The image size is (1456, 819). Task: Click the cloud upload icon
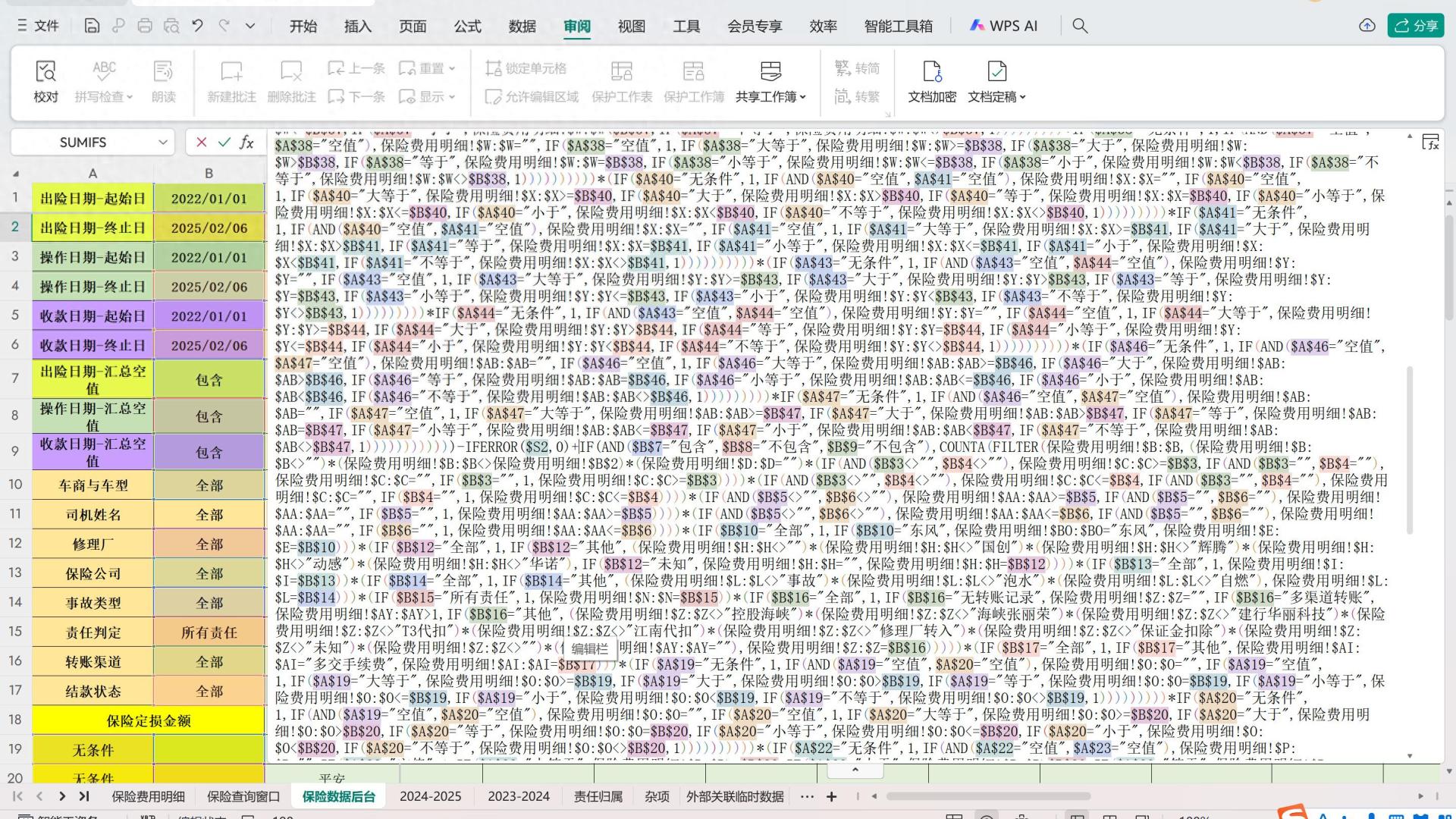pos(1367,26)
